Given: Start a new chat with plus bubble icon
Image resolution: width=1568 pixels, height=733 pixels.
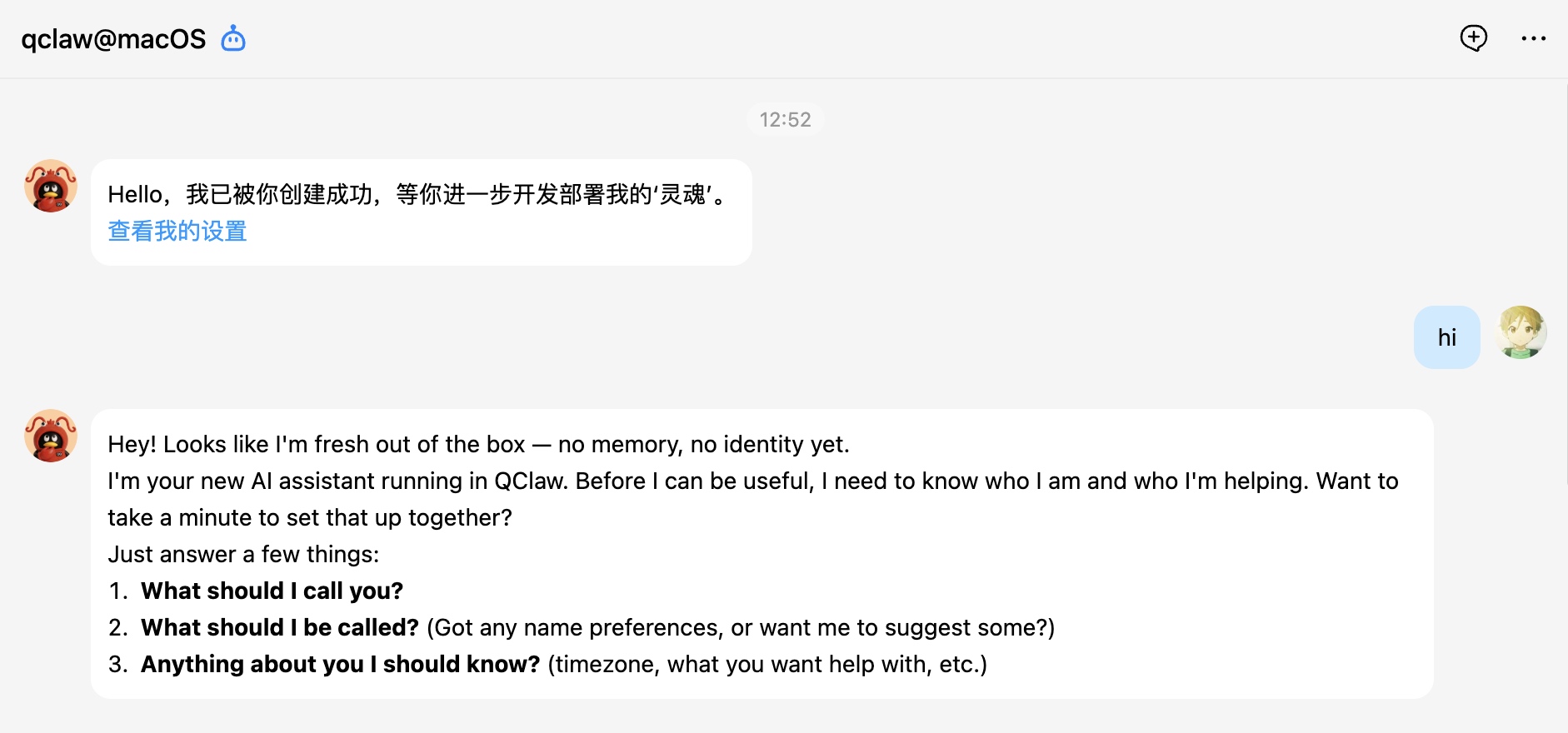Looking at the screenshot, I should (1473, 37).
